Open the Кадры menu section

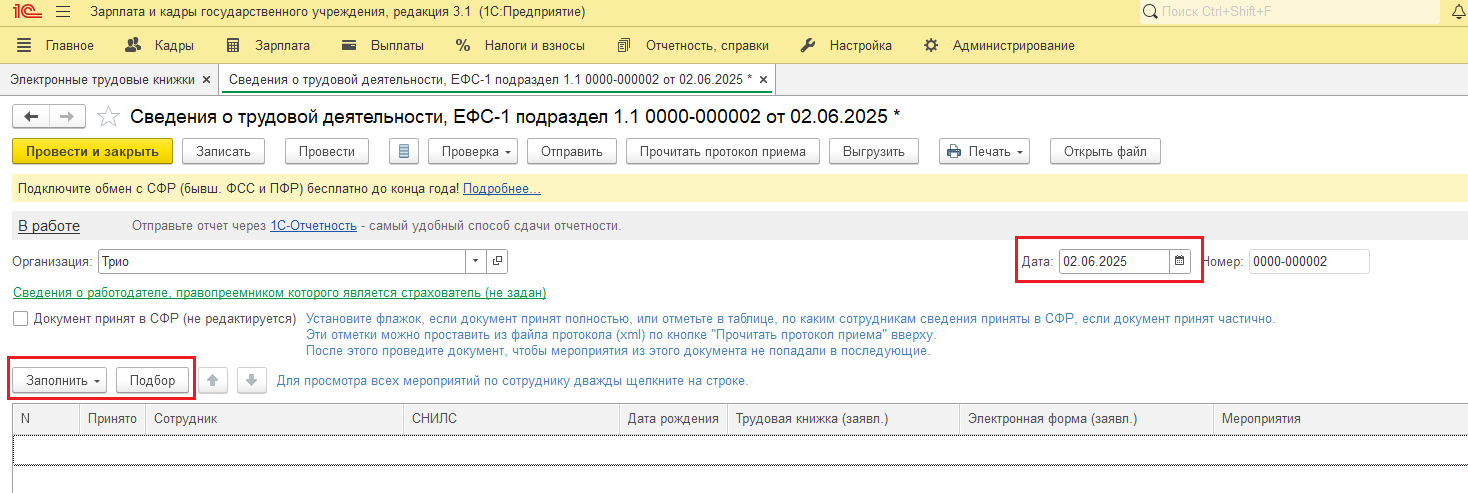click(x=159, y=45)
